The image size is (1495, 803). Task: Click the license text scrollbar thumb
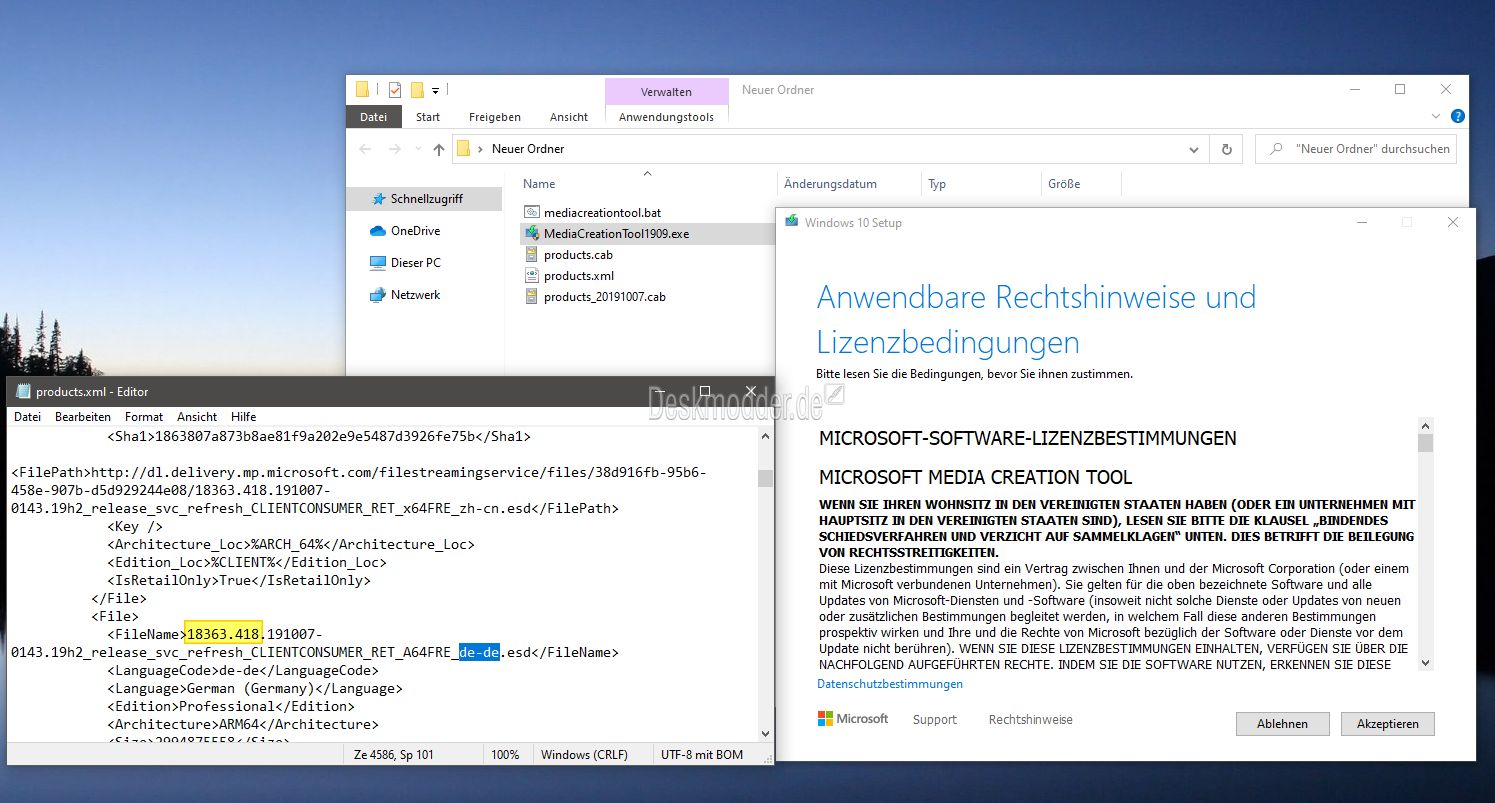pos(1425,443)
